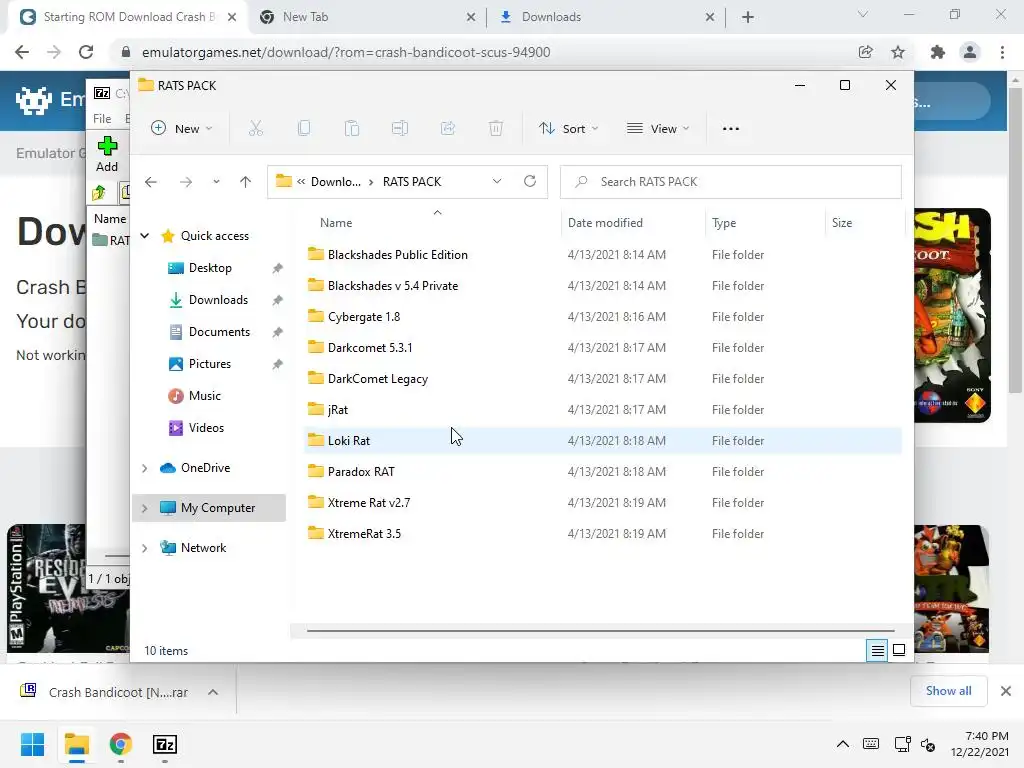Click the Chrome icon in the taskbar
1024x768 pixels.
[x=121, y=744]
